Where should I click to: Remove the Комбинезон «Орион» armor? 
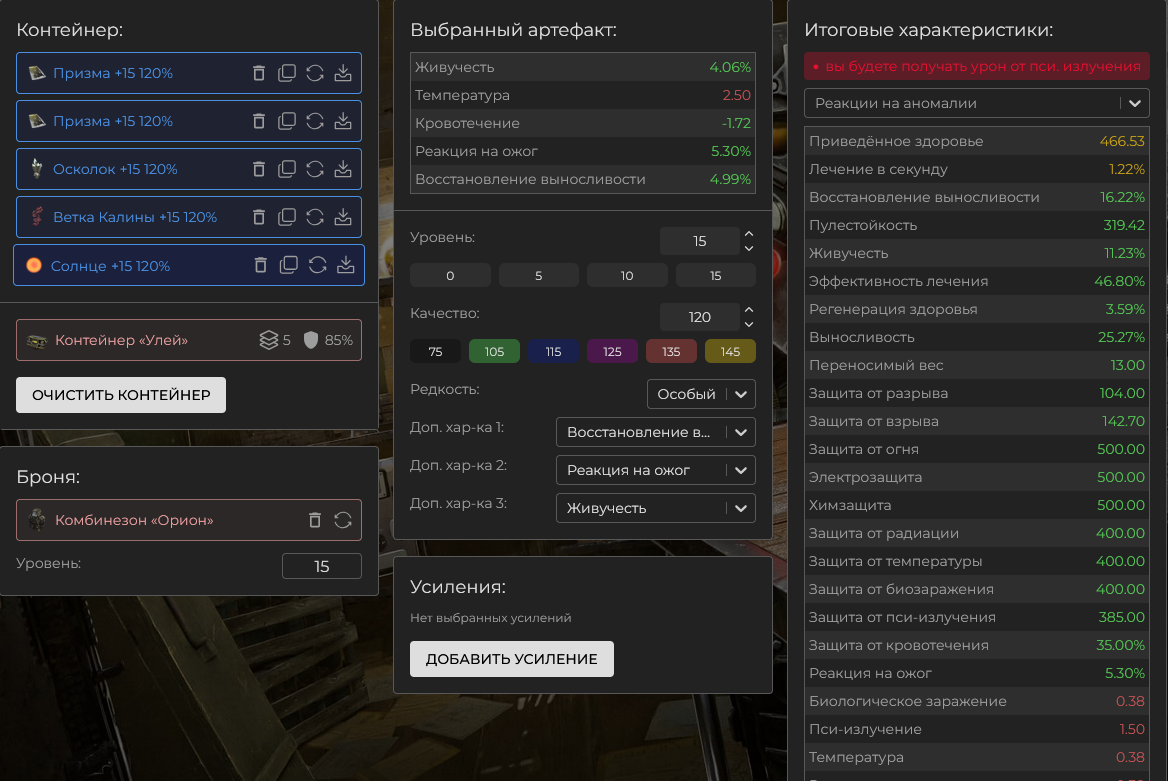click(x=315, y=520)
